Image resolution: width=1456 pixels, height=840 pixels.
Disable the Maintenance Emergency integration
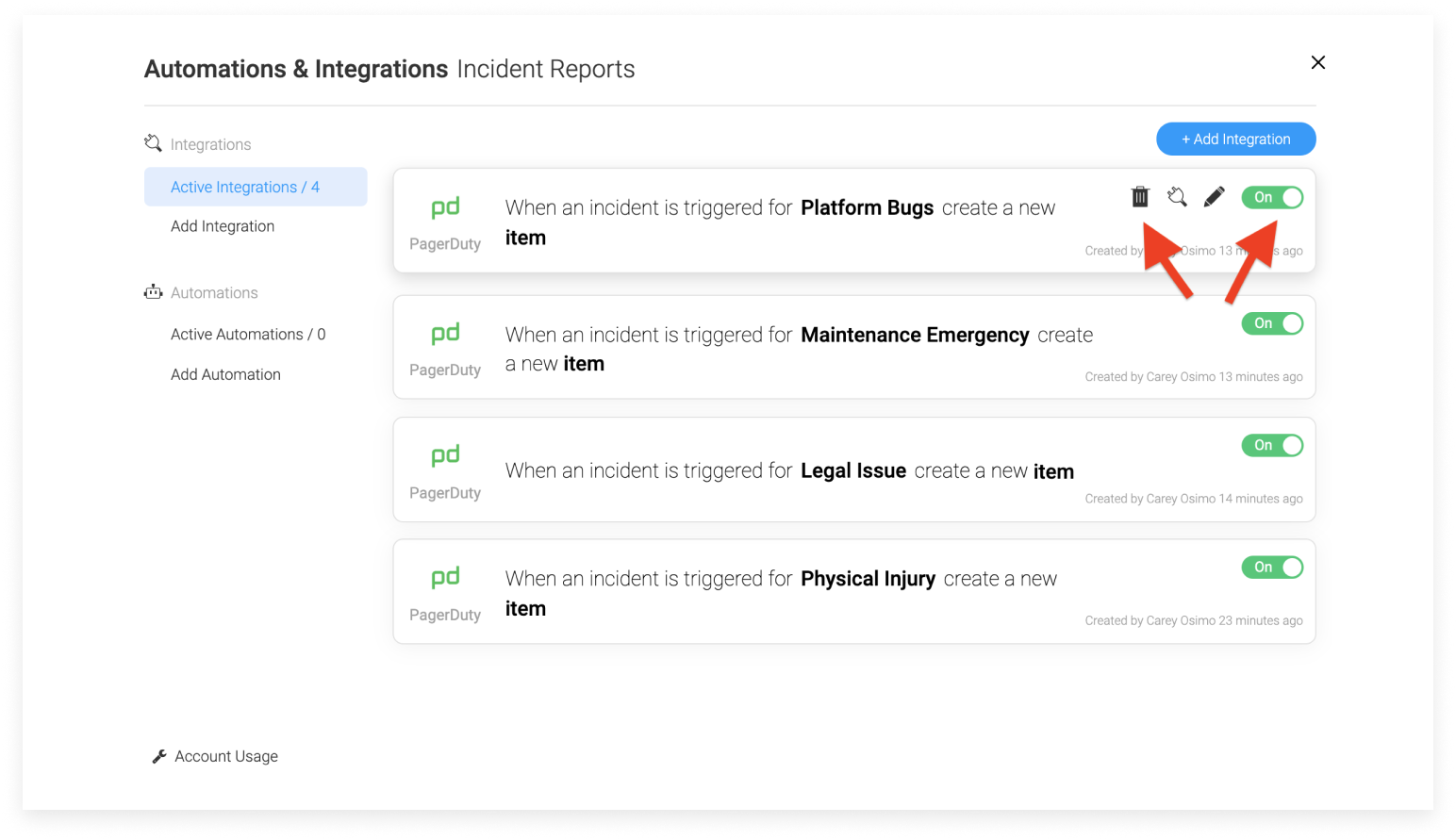point(1272,323)
